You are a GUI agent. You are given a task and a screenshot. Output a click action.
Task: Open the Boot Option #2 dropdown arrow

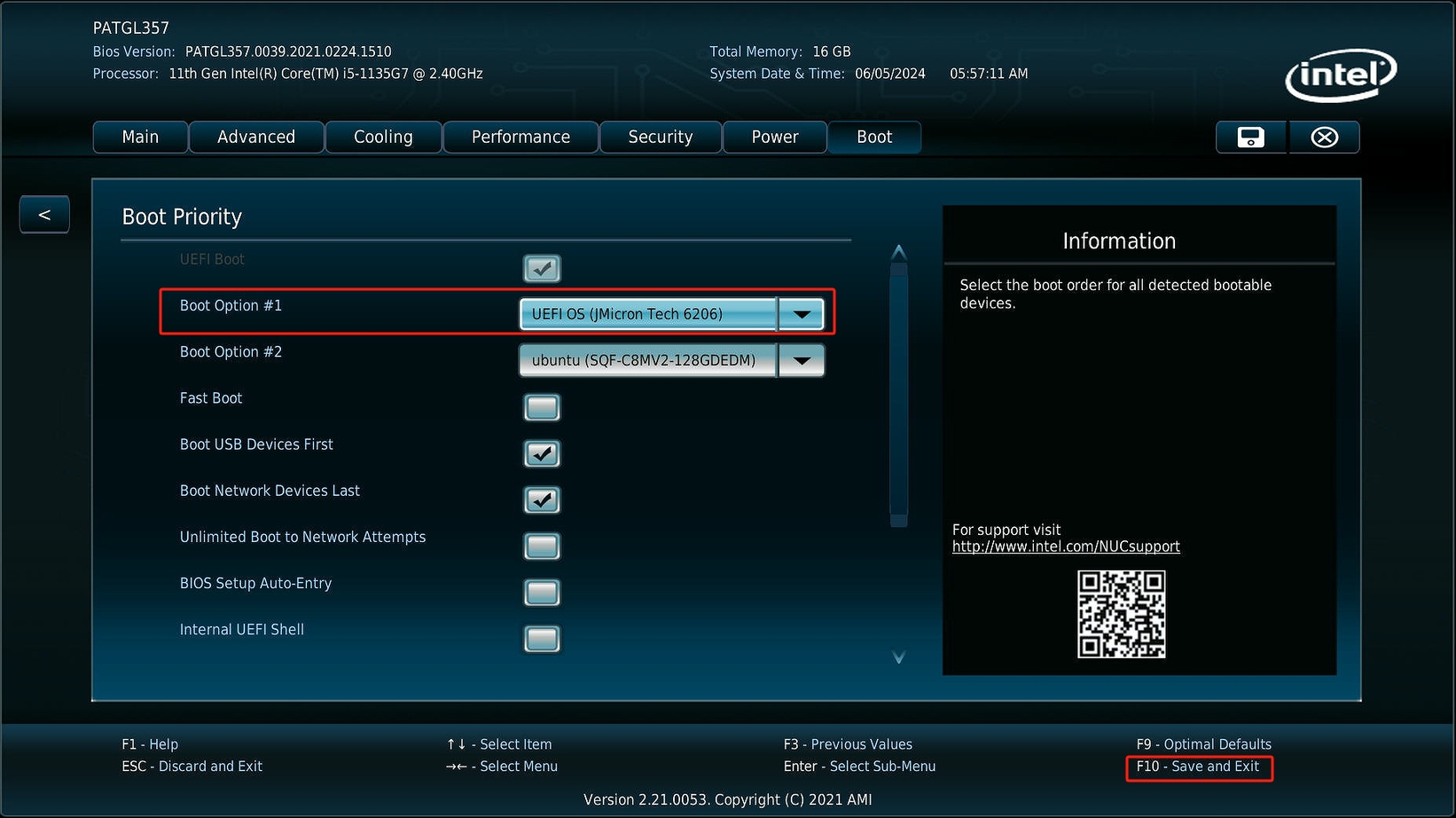click(x=802, y=360)
